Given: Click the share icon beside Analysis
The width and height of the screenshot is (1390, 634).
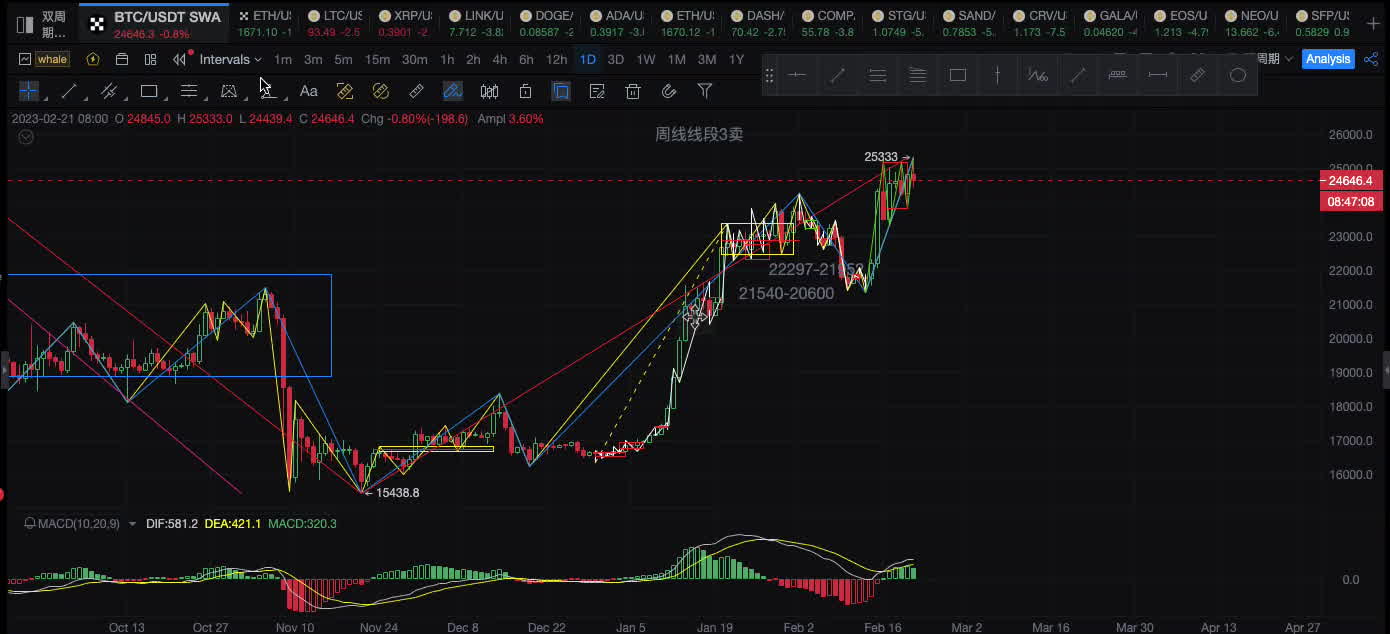Looking at the screenshot, I should (x=1369, y=59).
